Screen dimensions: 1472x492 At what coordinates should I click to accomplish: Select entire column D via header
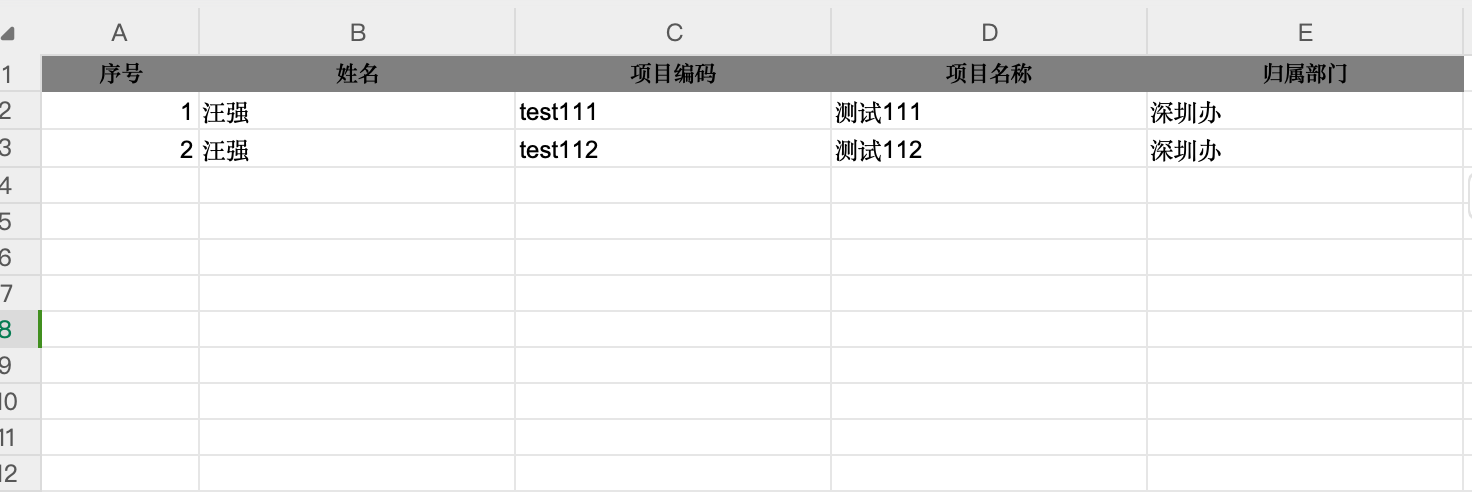tap(989, 33)
